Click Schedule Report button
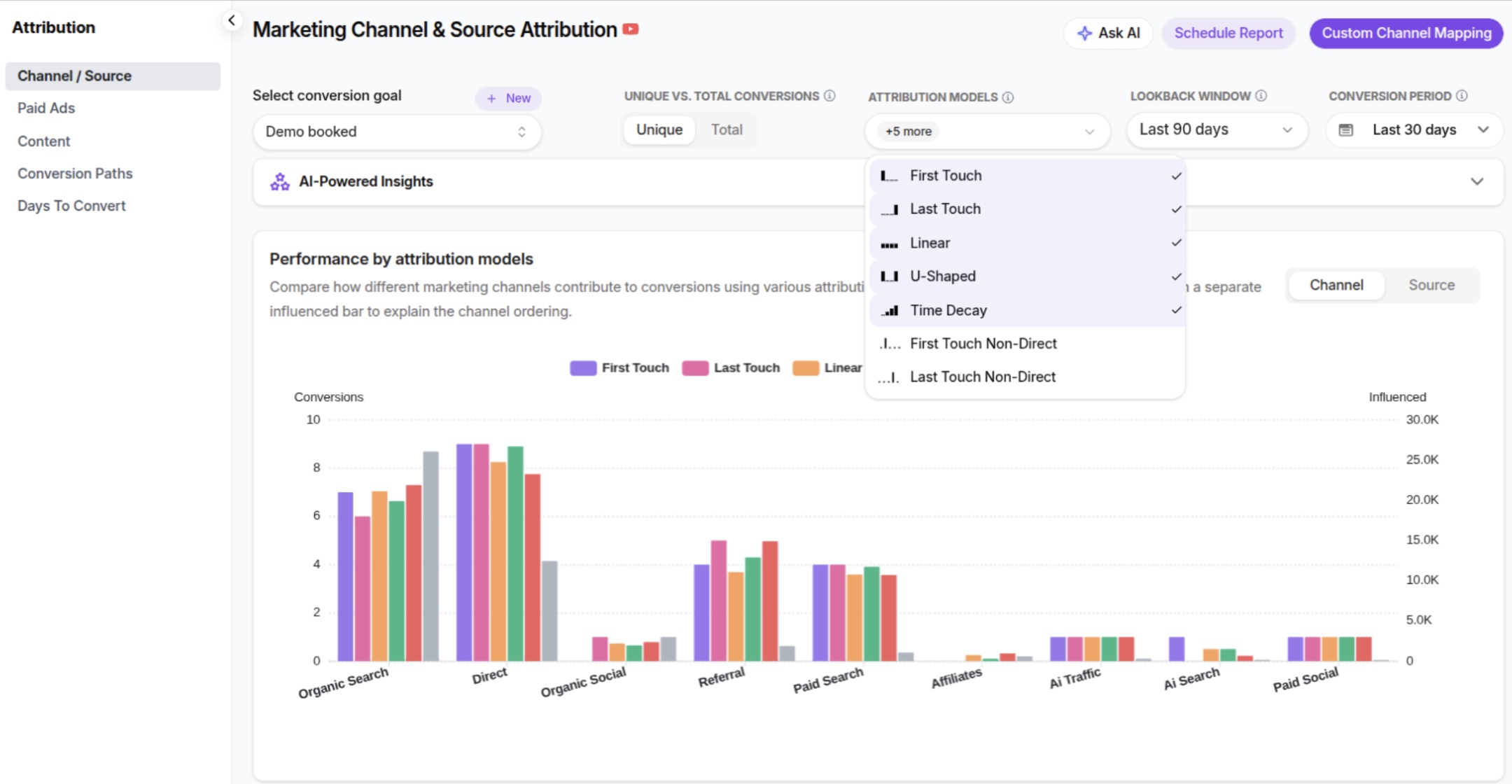This screenshot has width=1512, height=784. pos(1228,33)
